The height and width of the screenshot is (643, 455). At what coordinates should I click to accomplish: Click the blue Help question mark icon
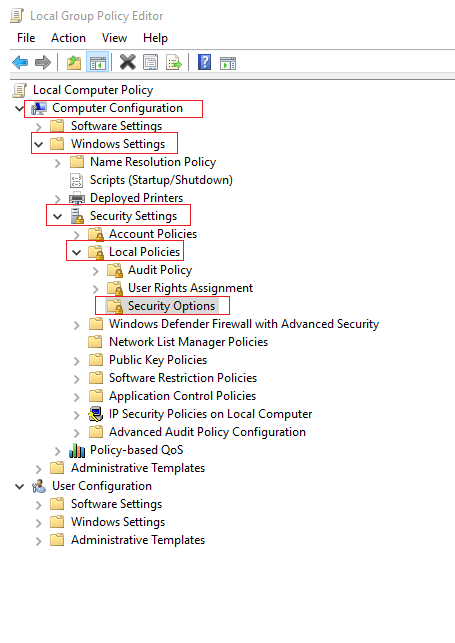coord(204,62)
